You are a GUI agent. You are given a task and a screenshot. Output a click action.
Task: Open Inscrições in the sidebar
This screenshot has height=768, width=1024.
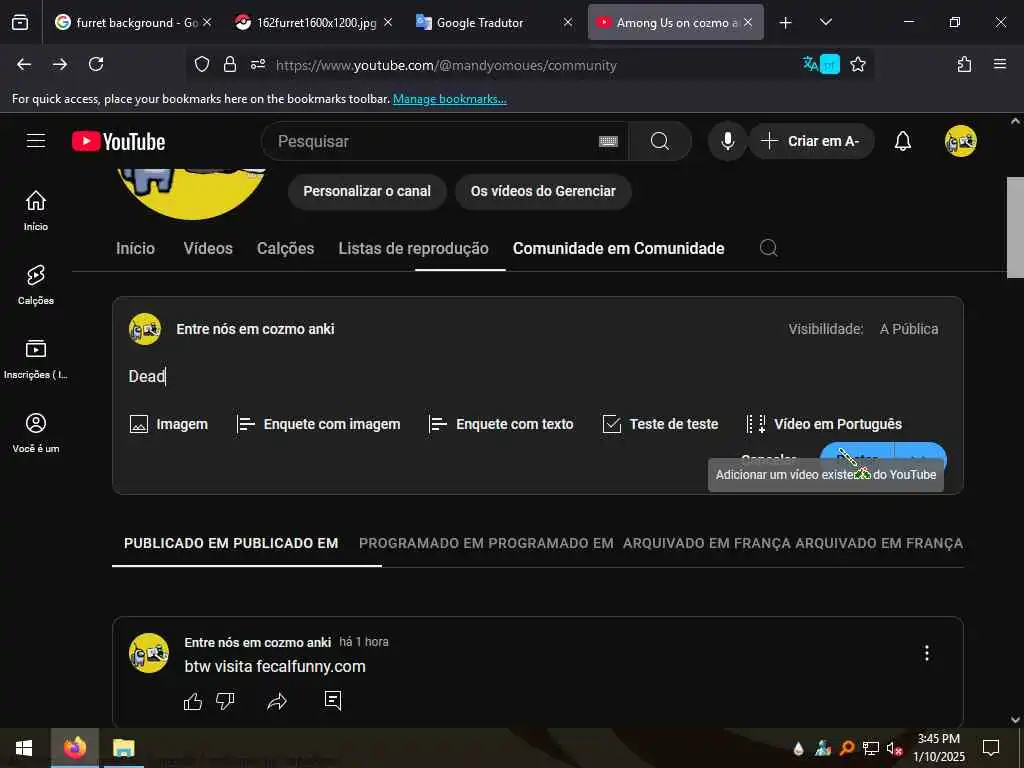36,359
